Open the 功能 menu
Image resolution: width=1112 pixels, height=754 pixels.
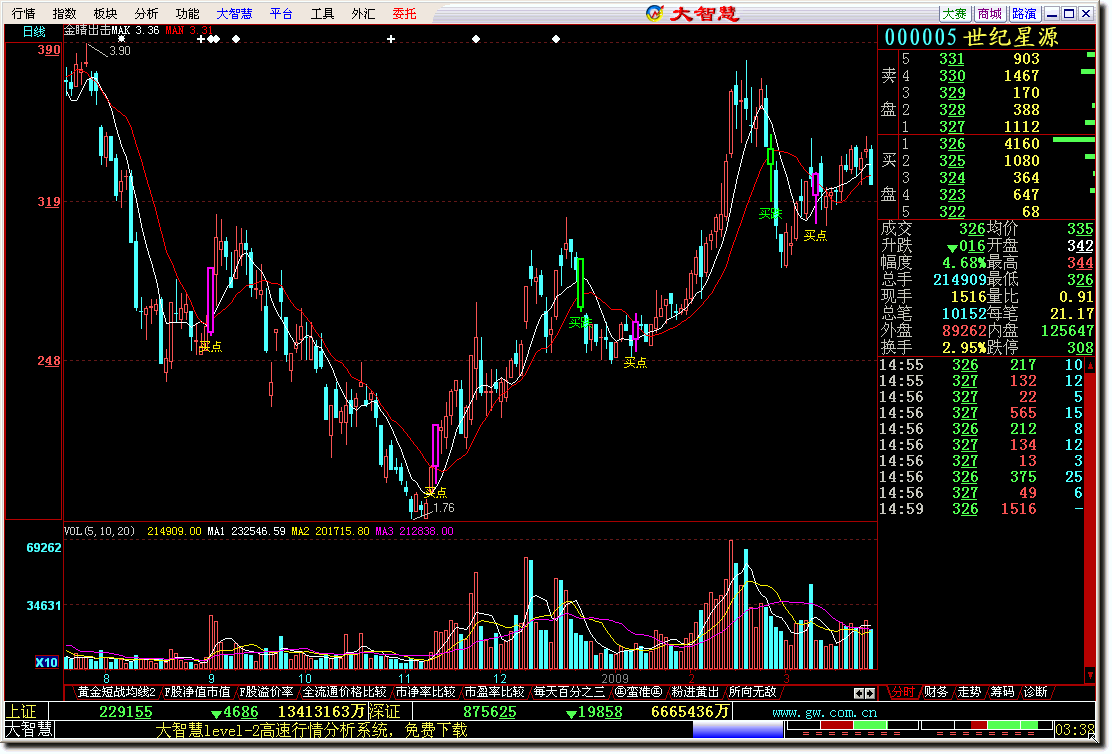[187, 13]
